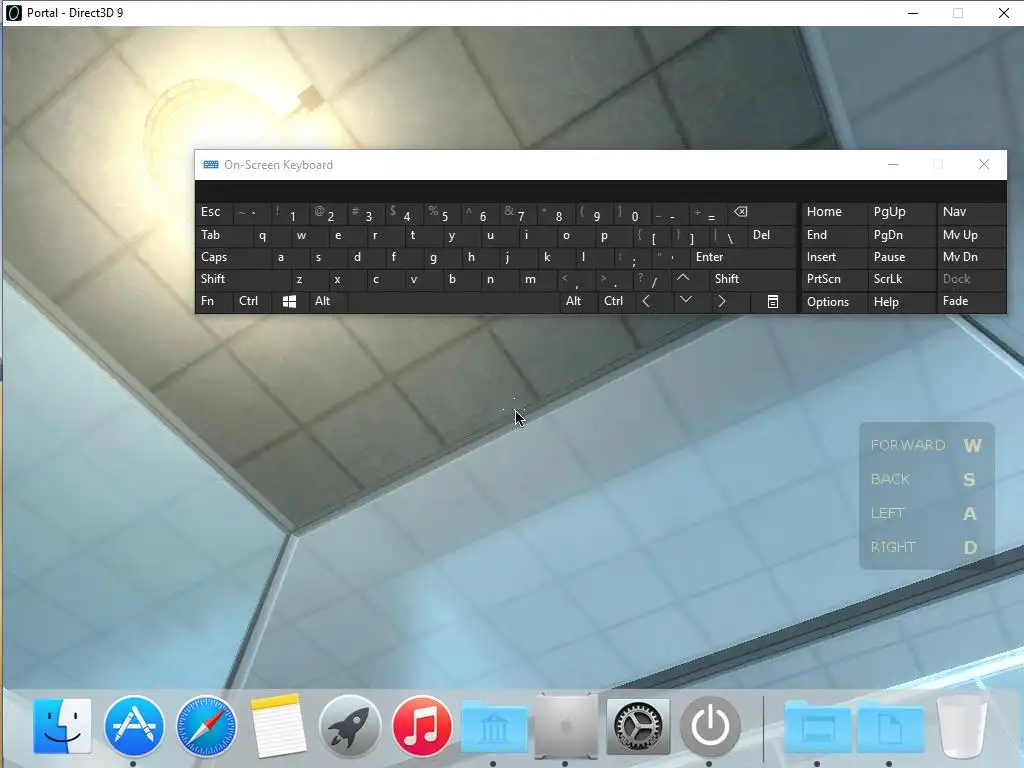Tap the number 1 key

pos(289,213)
